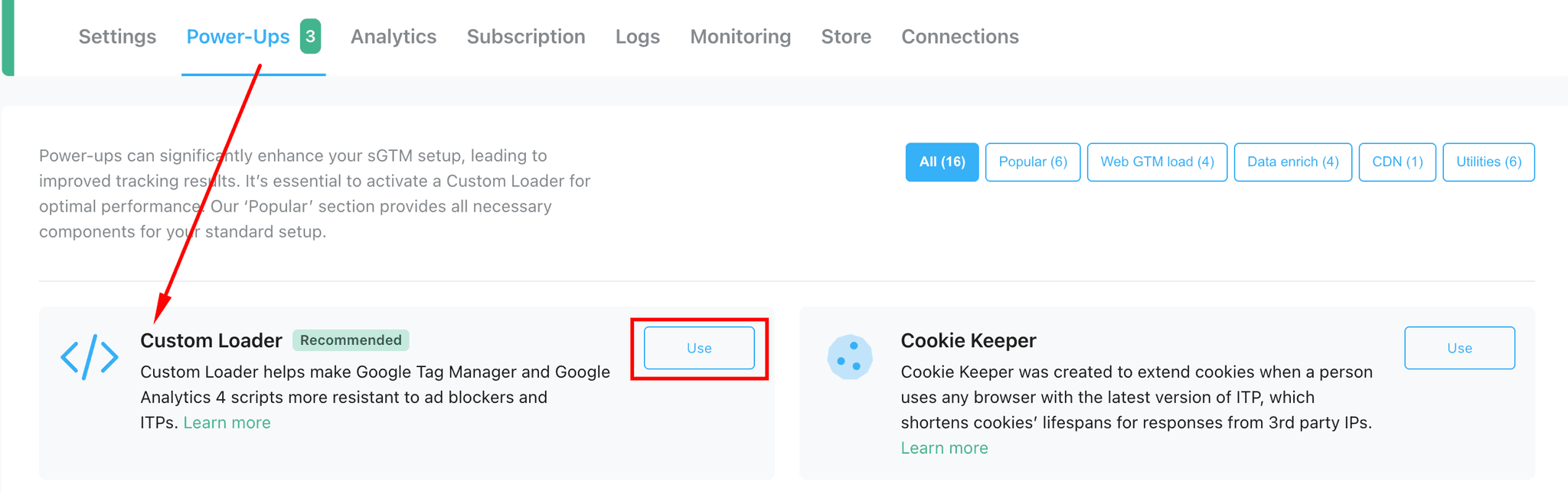View the Monitoring tab
This screenshot has height=492, width=1568.
[740, 37]
